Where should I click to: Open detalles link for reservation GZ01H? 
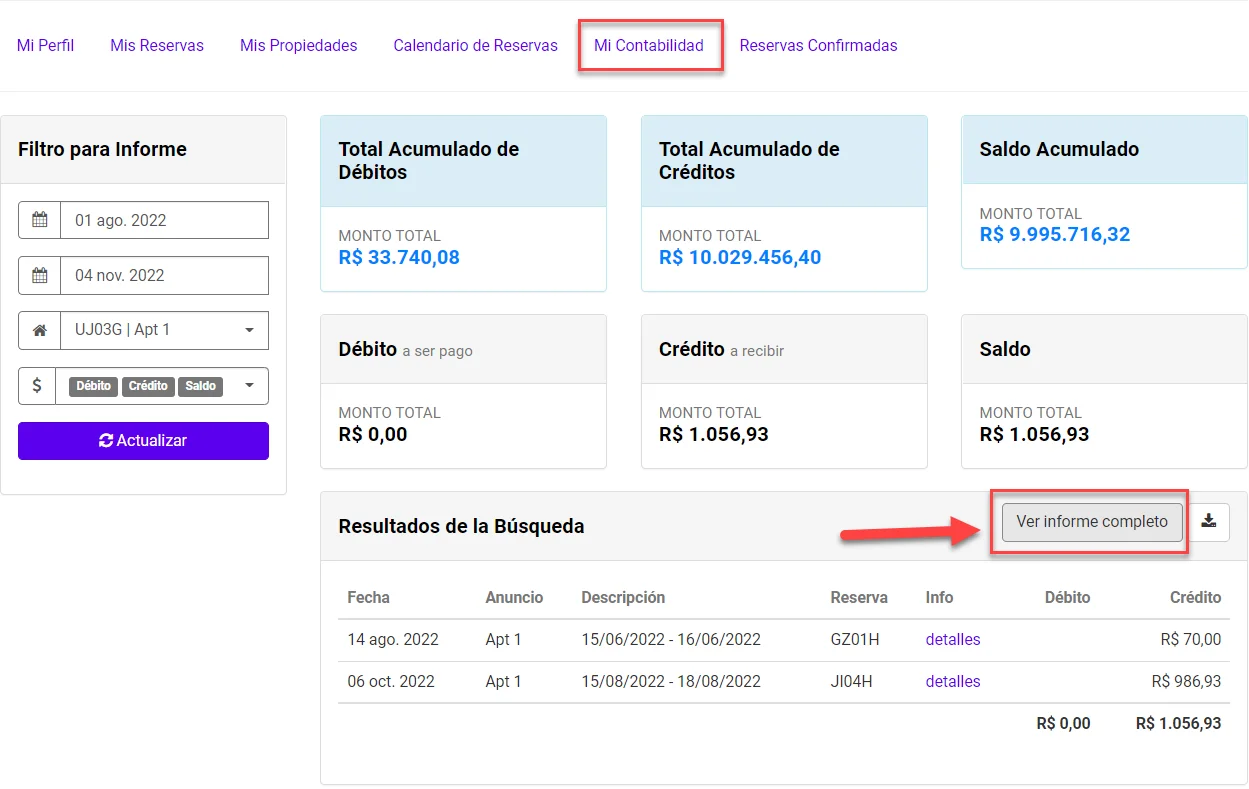pos(953,639)
